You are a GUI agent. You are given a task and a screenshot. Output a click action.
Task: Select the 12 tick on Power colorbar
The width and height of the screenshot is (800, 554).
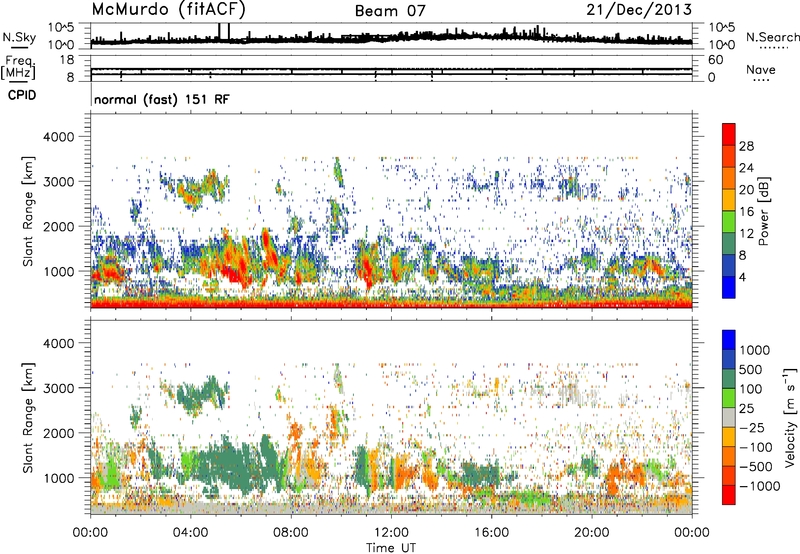click(x=746, y=234)
